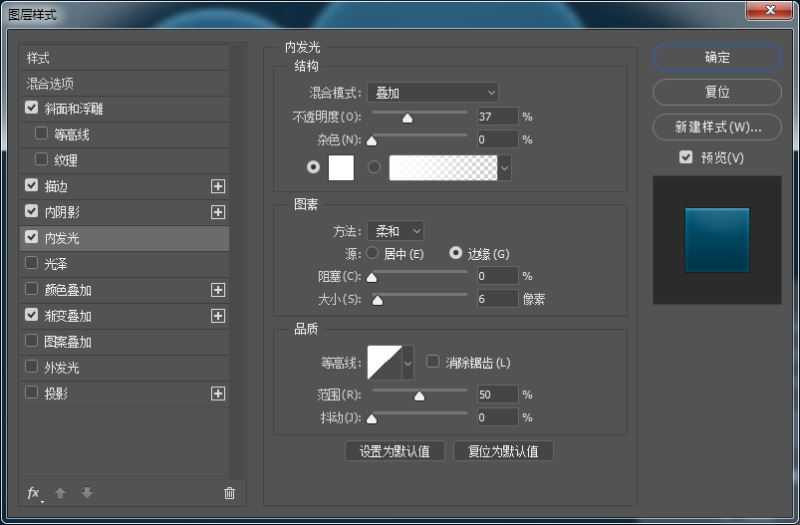The height and width of the screenshot is (525, 800).
Task: Expand the 等高线 contour picker arrow
Action: coord(408,362)
